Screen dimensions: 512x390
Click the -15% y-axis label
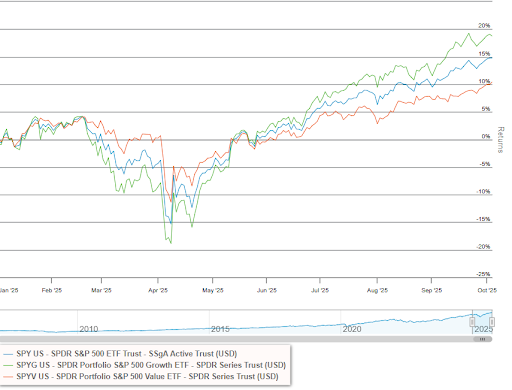click(484, 219)
